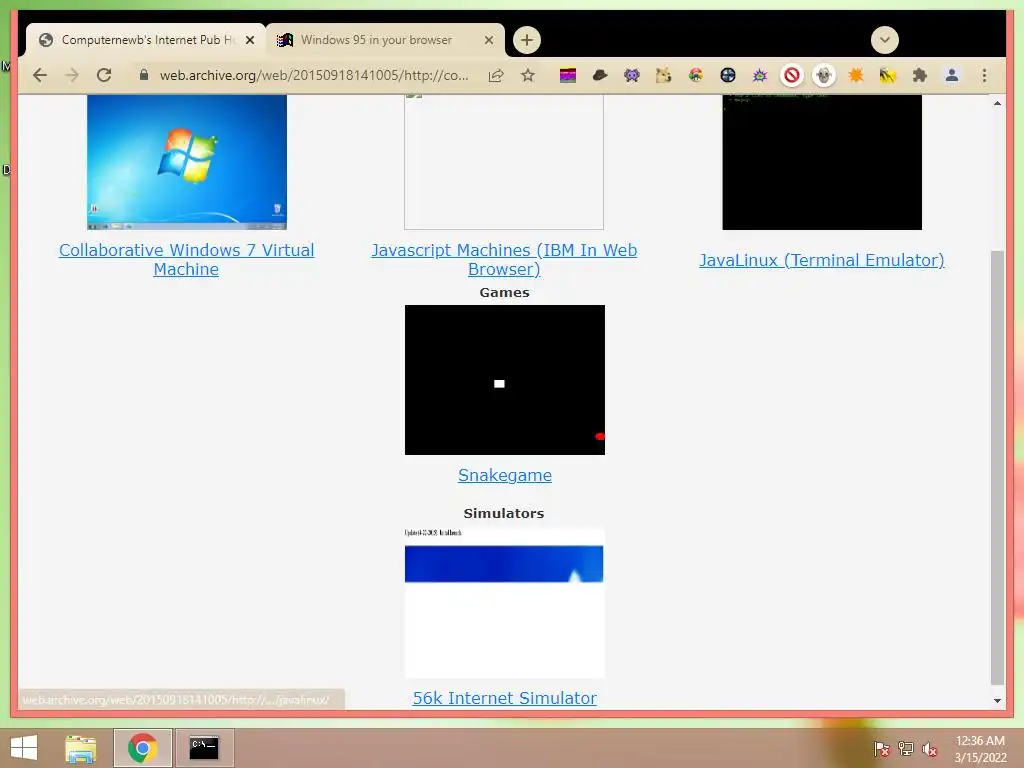Click the Simulators section heading
1024x768 pixels.
coord(504,513)
